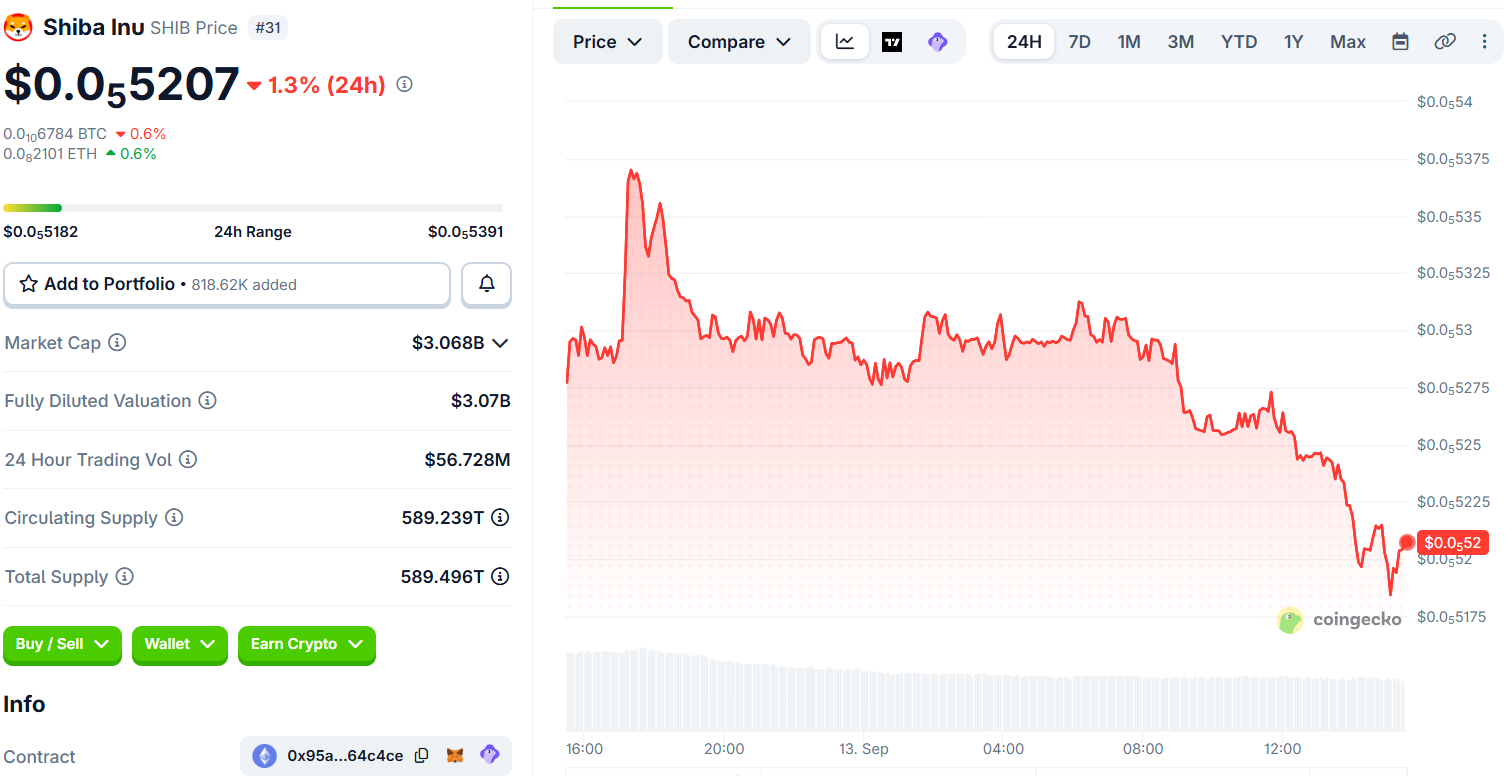Viewport: 1512px width, 776px height.
Task: Click Add to Portfolio button
Action: [227, 284]
